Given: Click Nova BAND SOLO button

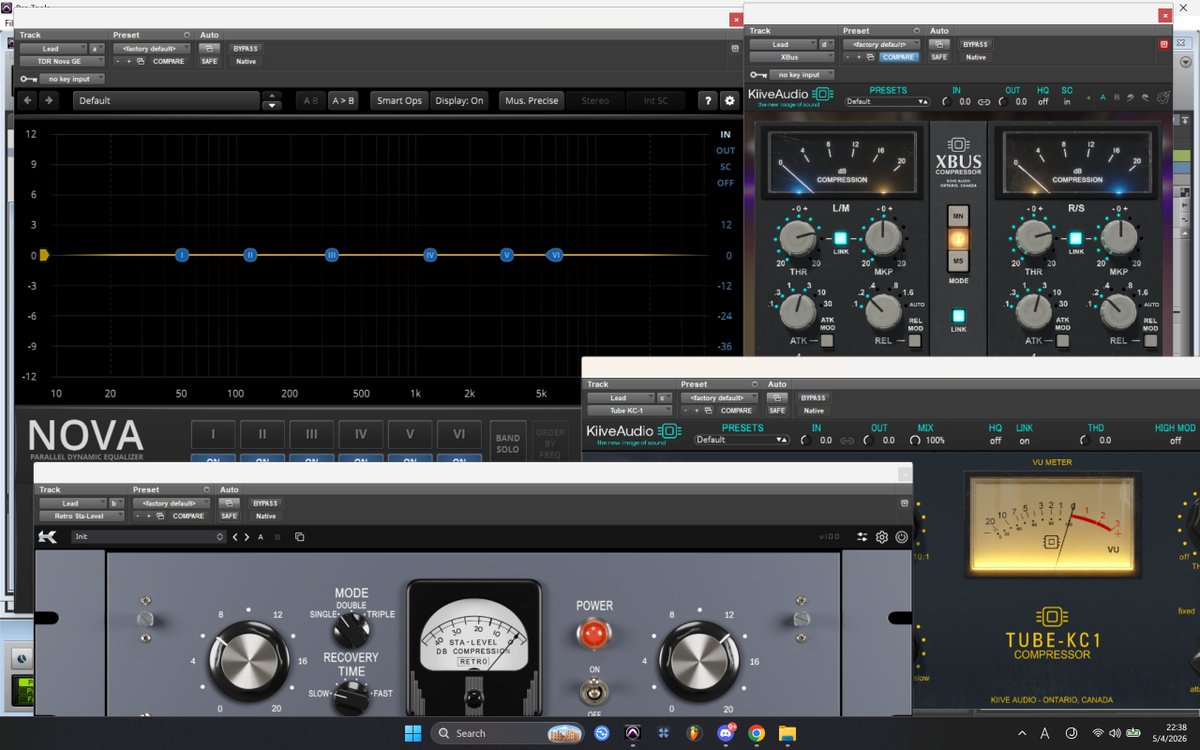Looking at the screenshot, I should [x=508, y=444].
